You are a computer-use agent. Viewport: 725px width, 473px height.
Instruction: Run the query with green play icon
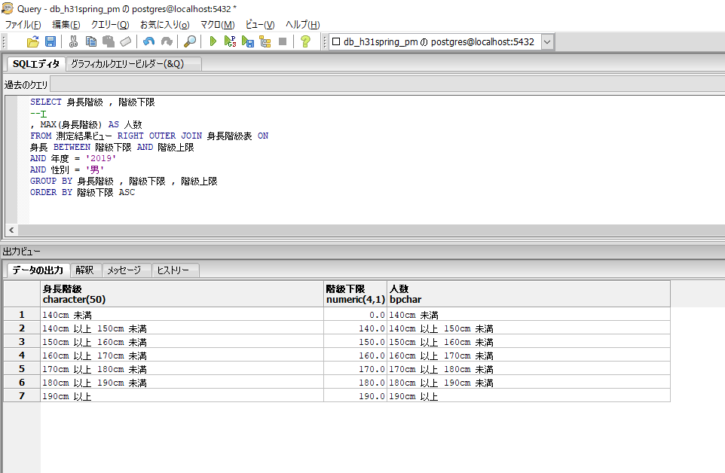coord(213,42)
